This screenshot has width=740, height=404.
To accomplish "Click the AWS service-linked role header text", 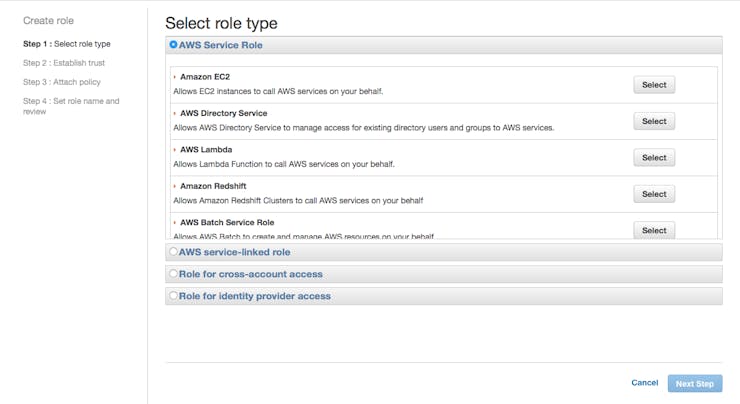I will point(235,252).
